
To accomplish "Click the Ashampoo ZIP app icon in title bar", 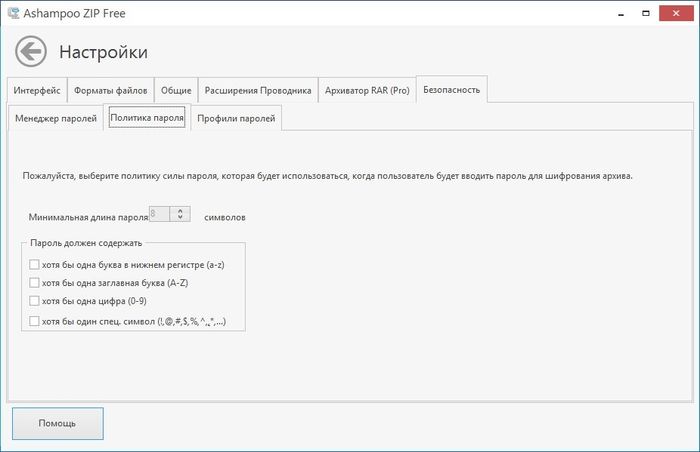I will (13, 13).
